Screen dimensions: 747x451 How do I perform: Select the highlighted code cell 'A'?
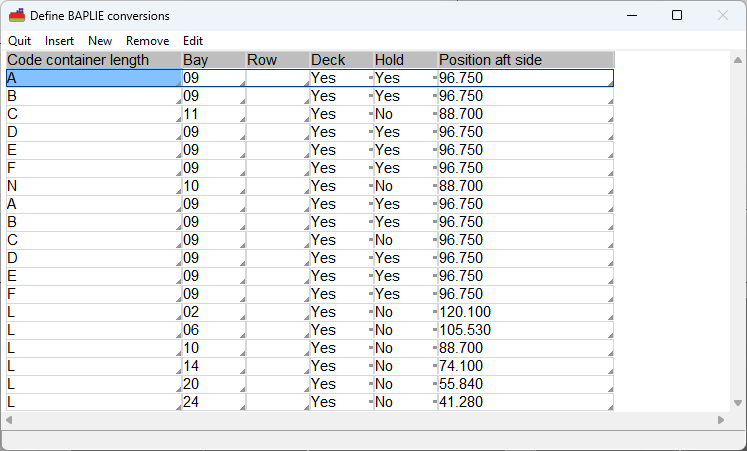click(x=94, y=78)
